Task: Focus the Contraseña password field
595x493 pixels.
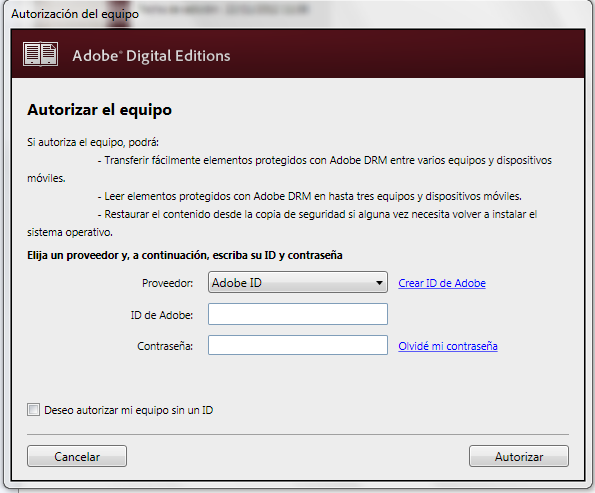Action: click(298, 345)
